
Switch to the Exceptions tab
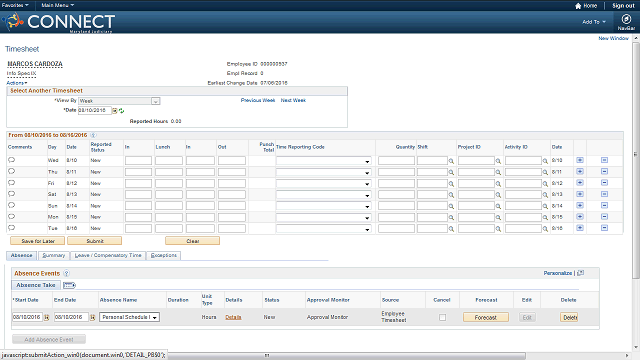coord(164,256)
